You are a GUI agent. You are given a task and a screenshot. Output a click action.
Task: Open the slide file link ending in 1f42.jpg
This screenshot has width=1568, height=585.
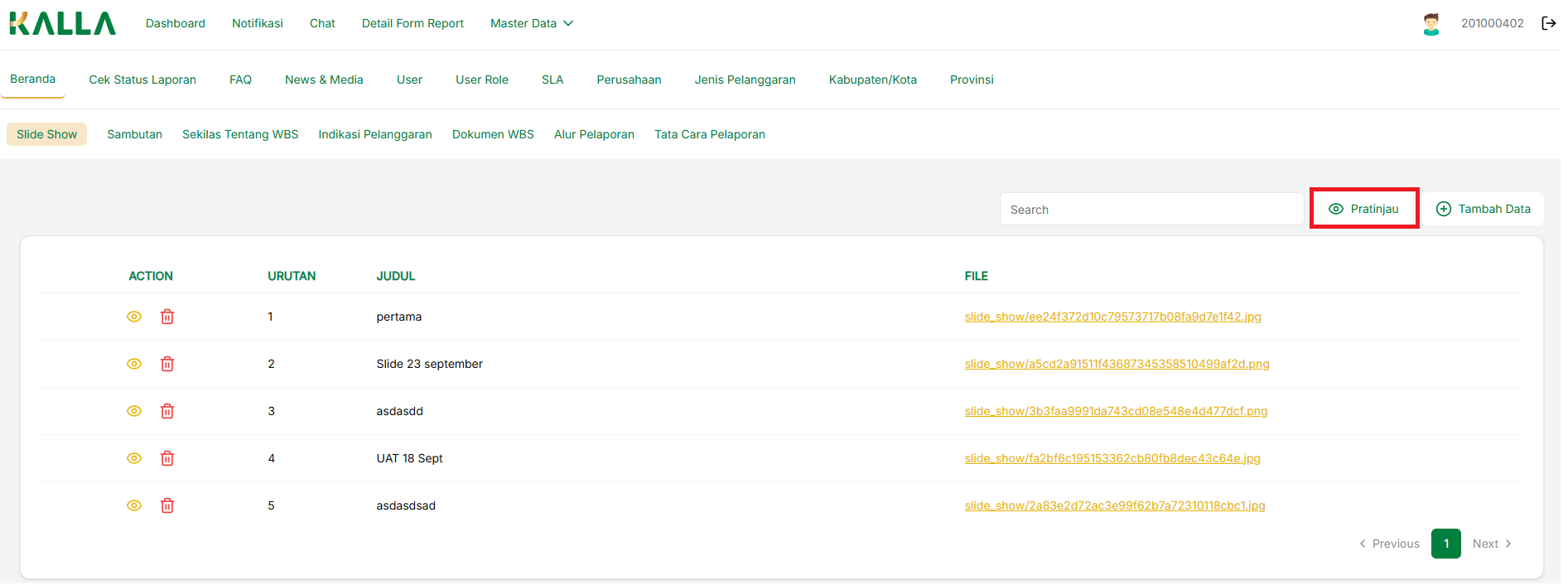(1112, 317)
